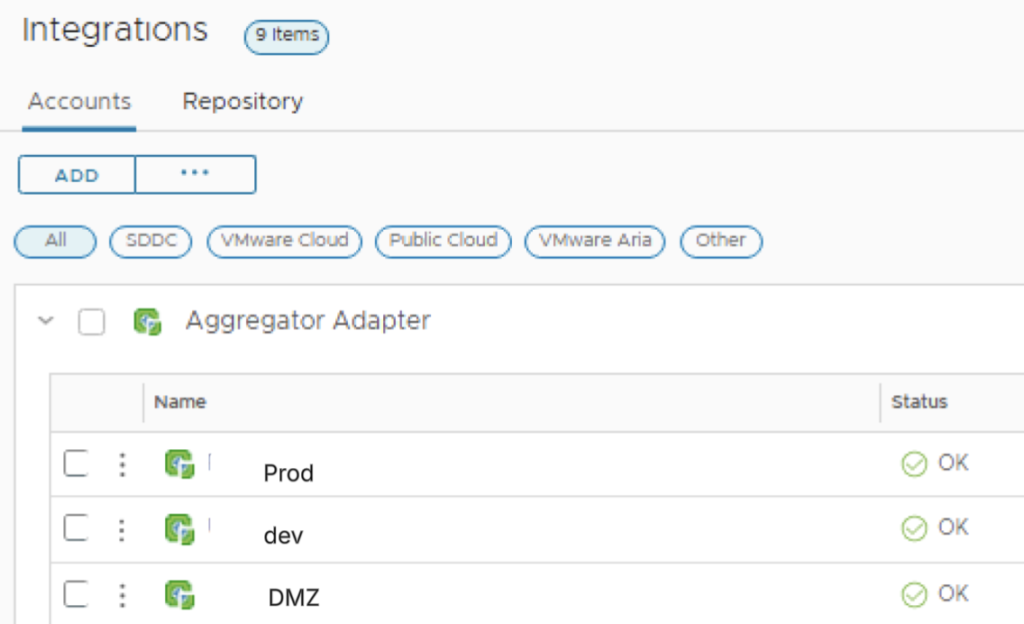Click the adapter icon in dev row
The width and height of the screenshot is (1024, 624).
(180, 529)
